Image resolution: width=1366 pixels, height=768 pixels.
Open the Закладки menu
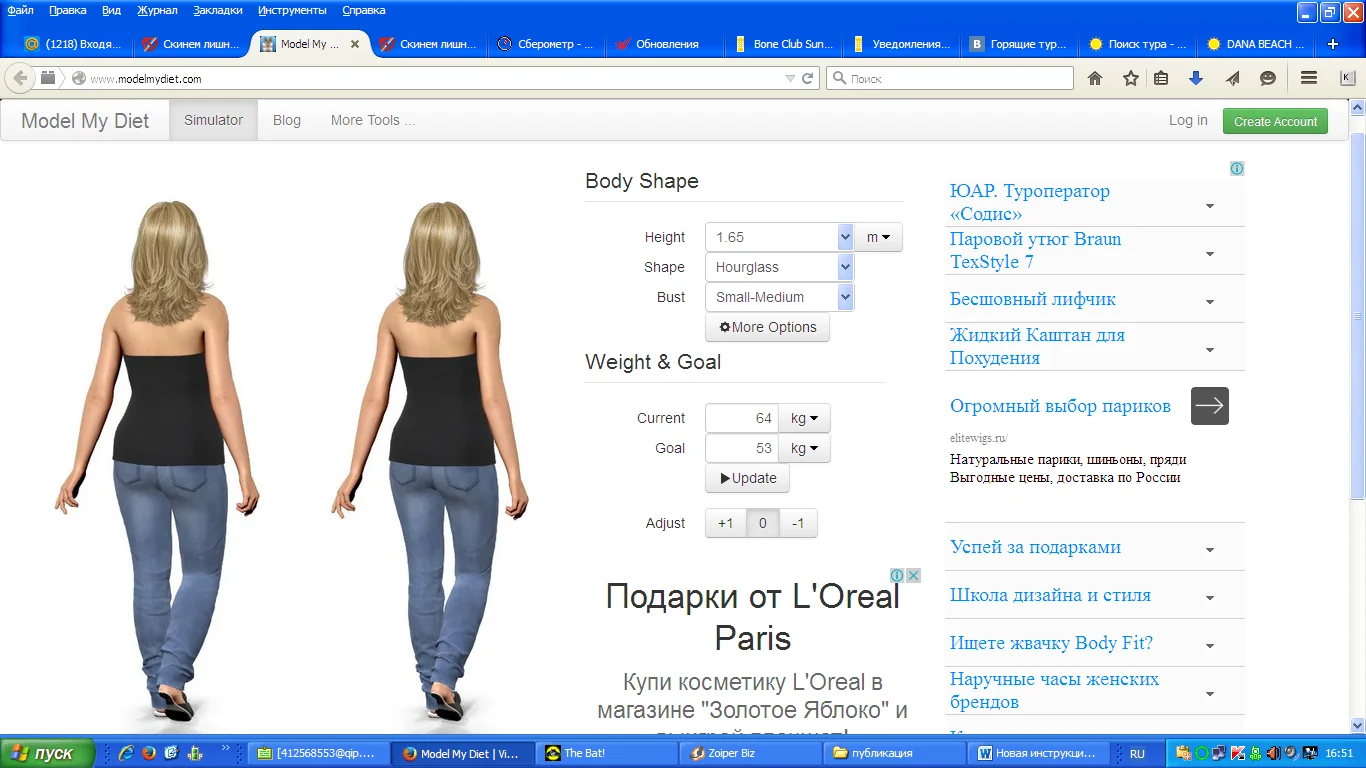tap(218, 10)
